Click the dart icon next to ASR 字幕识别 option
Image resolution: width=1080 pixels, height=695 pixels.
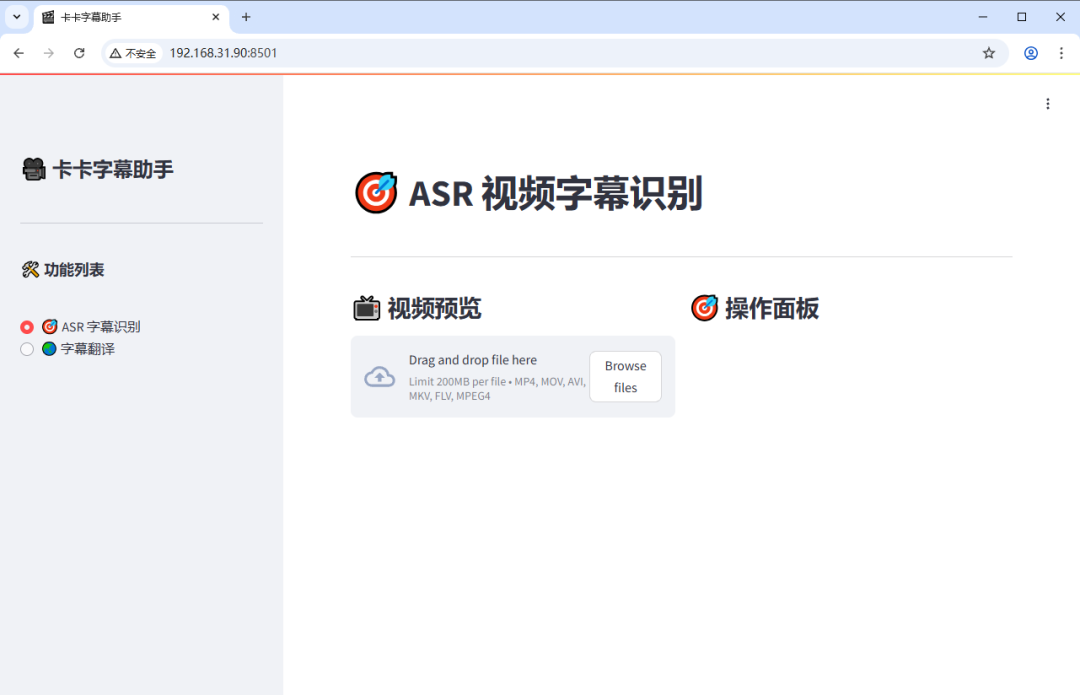point(51,326)
